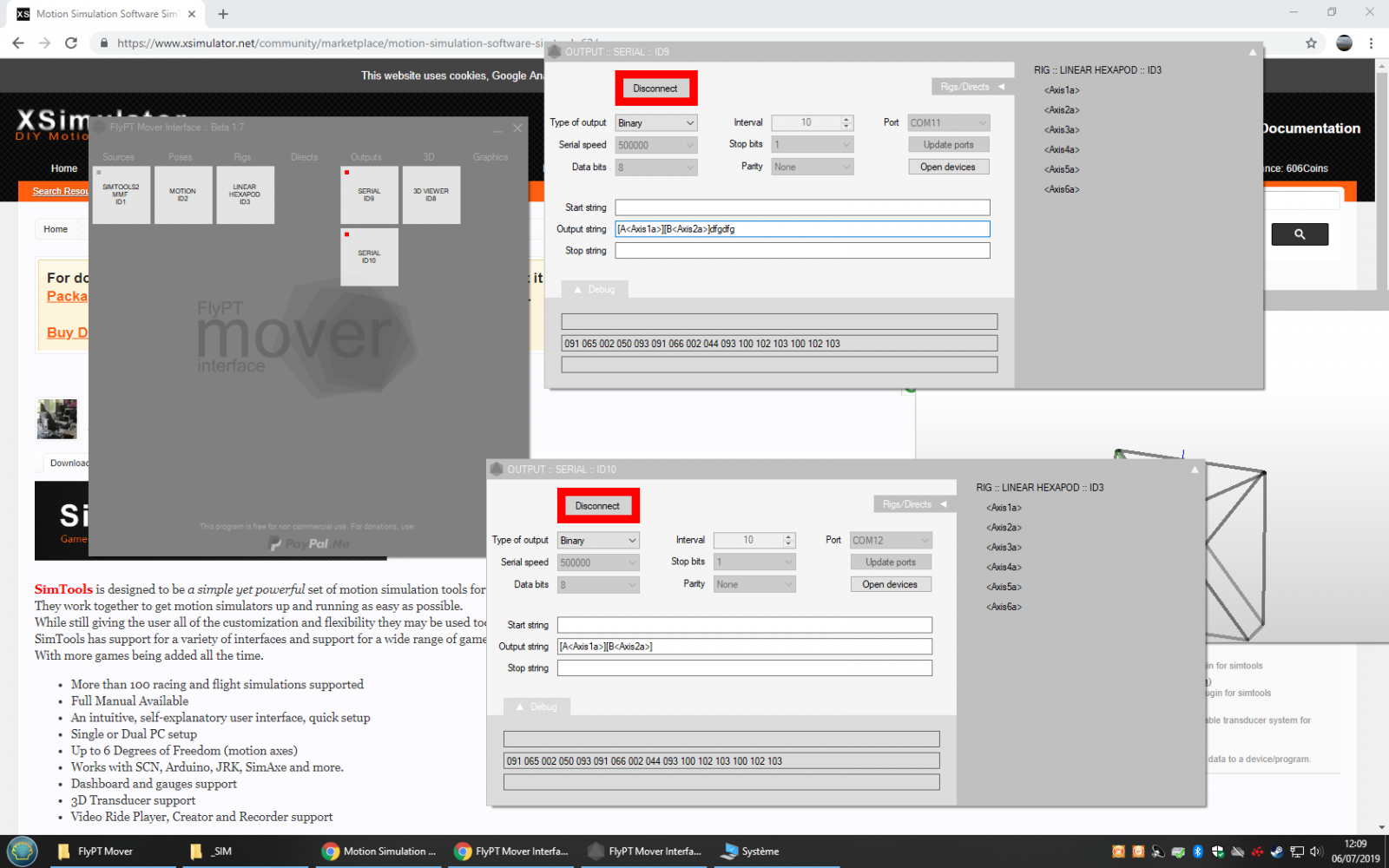The image size is (1389, 868).
Task: Open the COM11 port dropdown
Action: coord(949,123)
